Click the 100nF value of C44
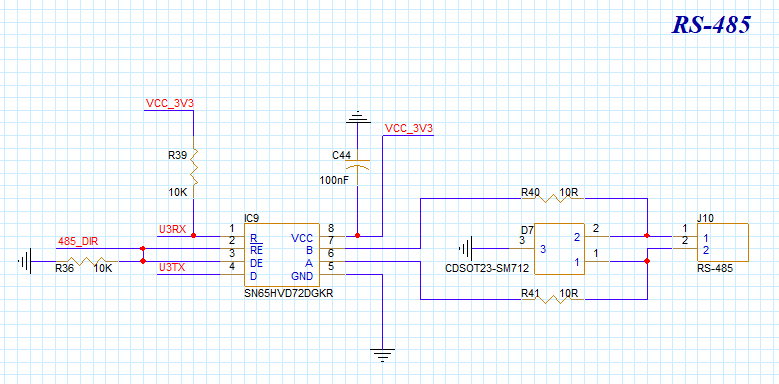Image resolution: width=779 pixels, height=384 pixels. [334, 180]
